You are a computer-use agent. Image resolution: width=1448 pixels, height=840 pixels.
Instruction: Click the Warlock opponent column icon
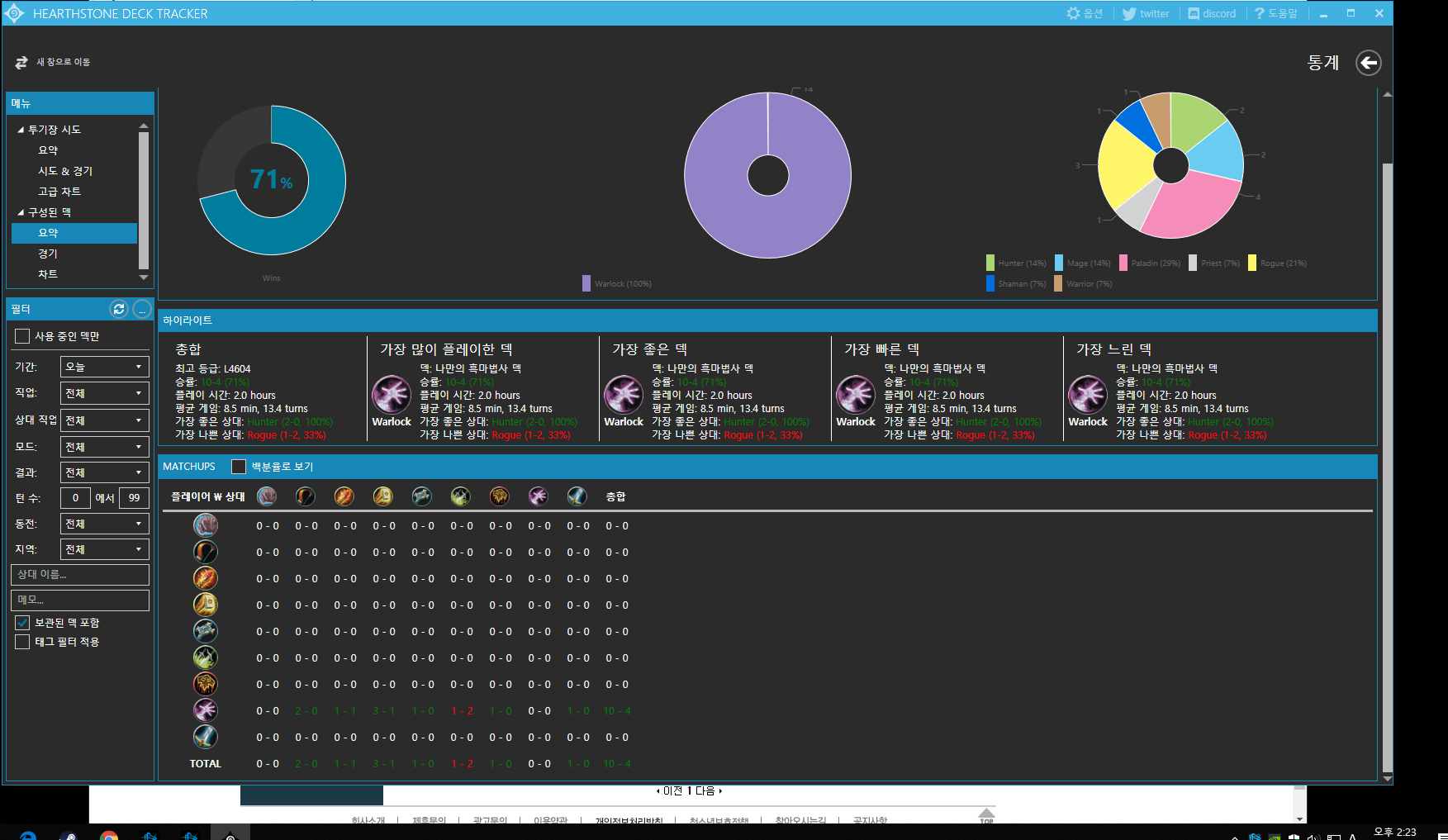(539, 496)
